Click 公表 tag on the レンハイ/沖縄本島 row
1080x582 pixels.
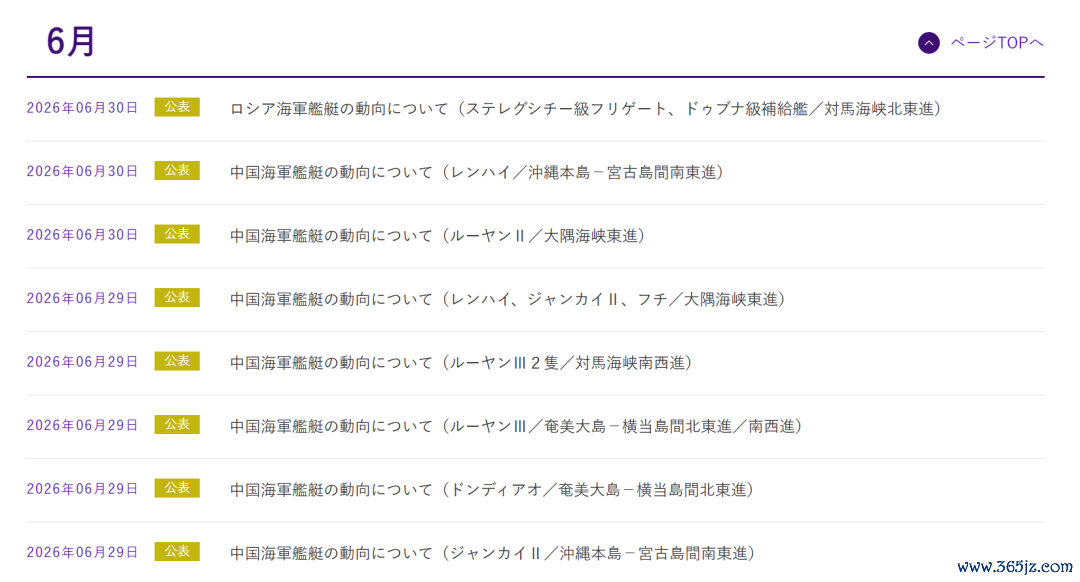tap(177, 170)
